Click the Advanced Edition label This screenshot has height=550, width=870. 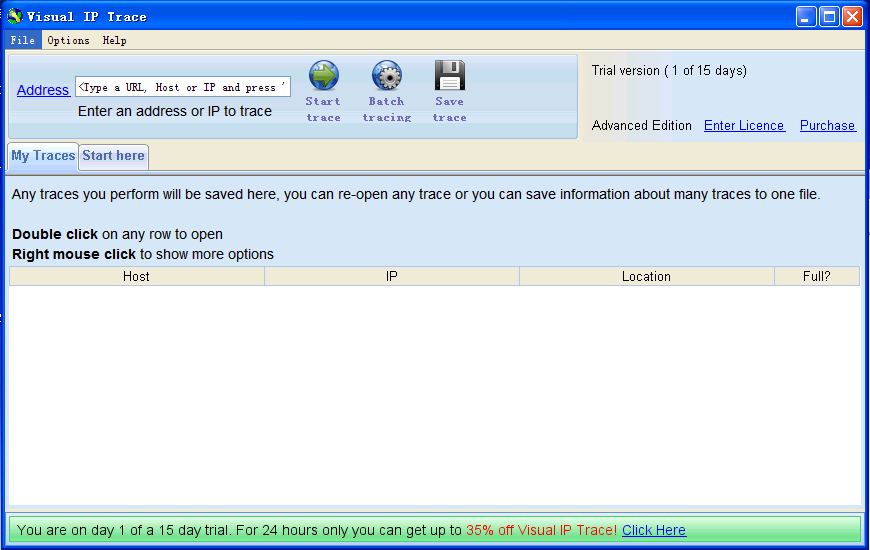coord(641,125)
